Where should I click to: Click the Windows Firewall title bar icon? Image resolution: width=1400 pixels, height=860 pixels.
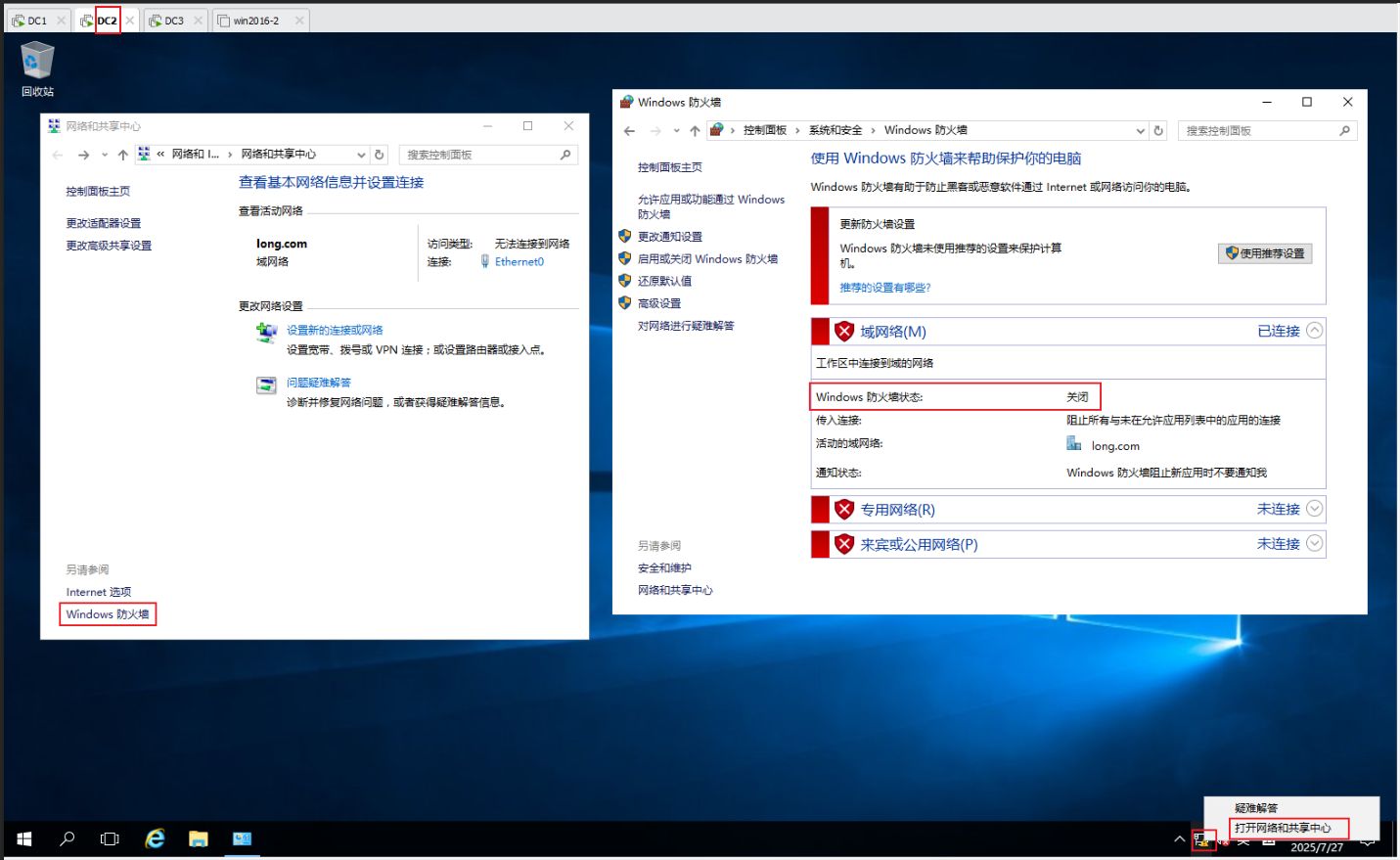[626, 102]
